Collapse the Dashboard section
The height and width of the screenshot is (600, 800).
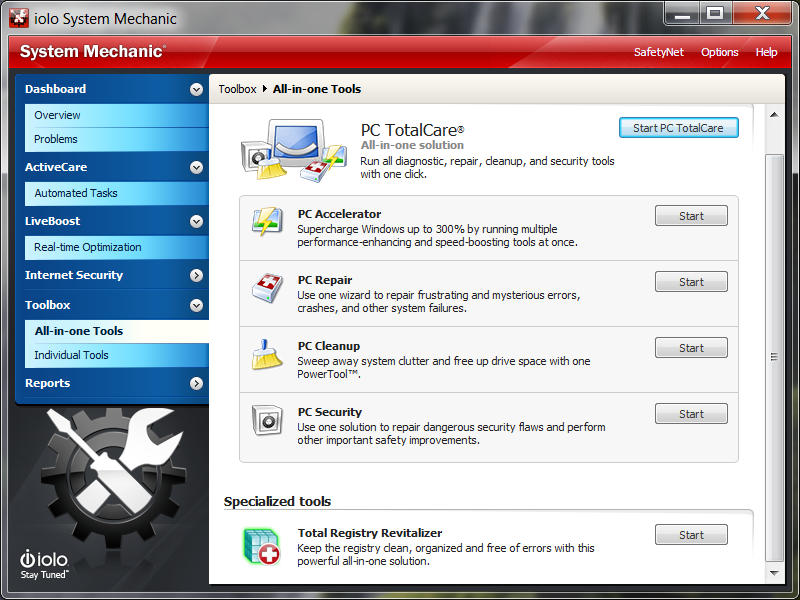coord(196,89)
